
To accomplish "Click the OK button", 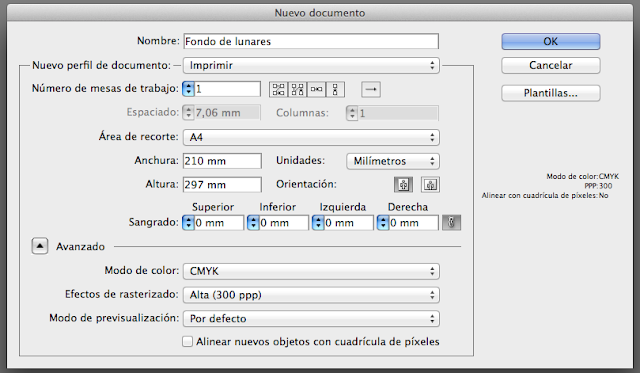I will pos(551,42).
